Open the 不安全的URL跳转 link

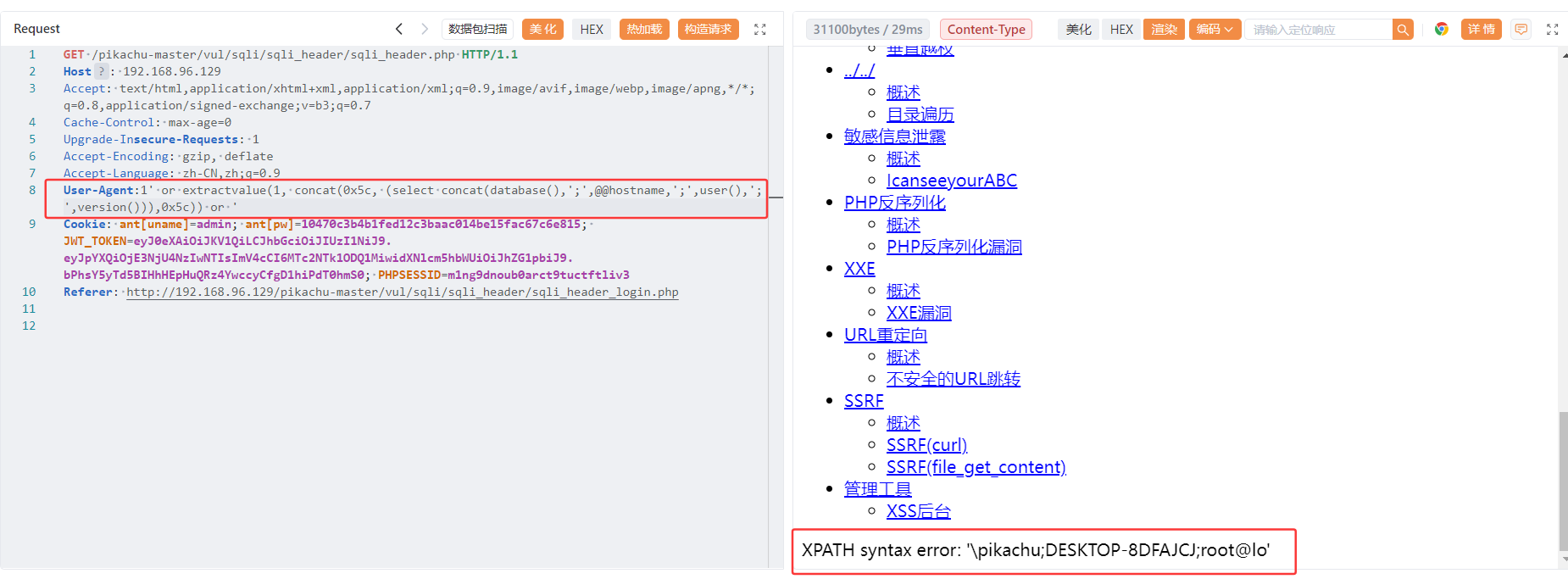click(954, 379)
